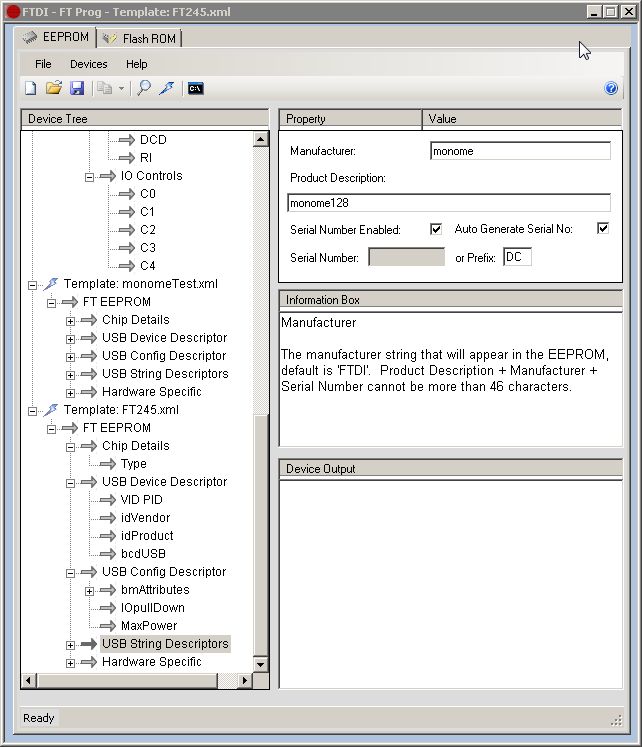Switch to the Flash ROM tab

tap(140, 39)
